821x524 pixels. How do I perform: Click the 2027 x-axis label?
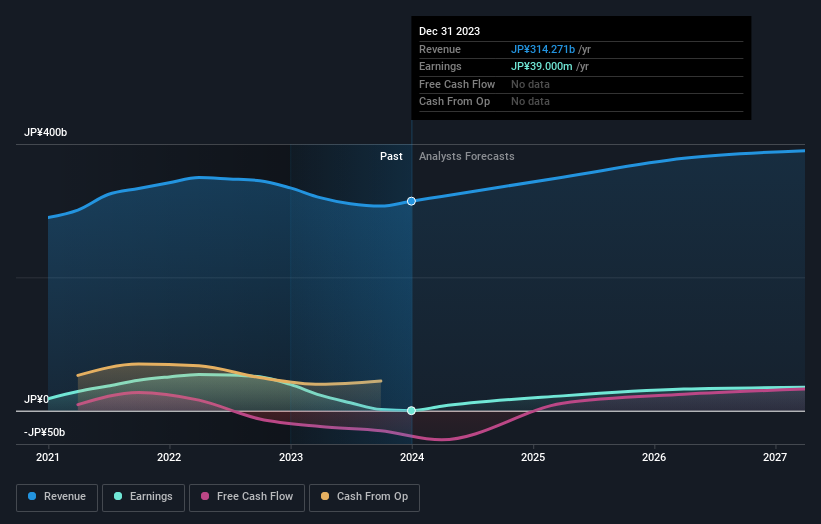(x=775, y=458)
